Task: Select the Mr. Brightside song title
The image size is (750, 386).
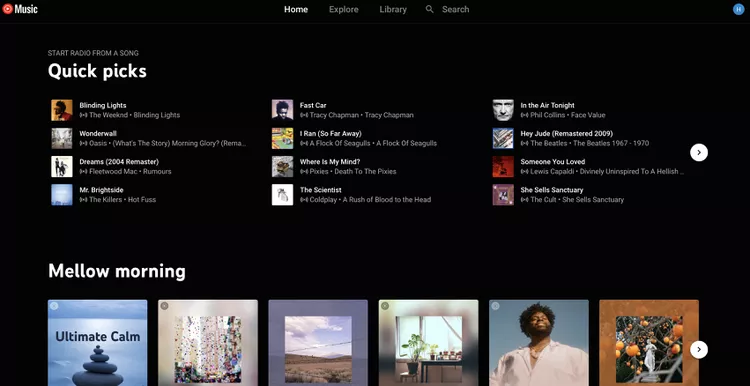Action: [100, 190]
